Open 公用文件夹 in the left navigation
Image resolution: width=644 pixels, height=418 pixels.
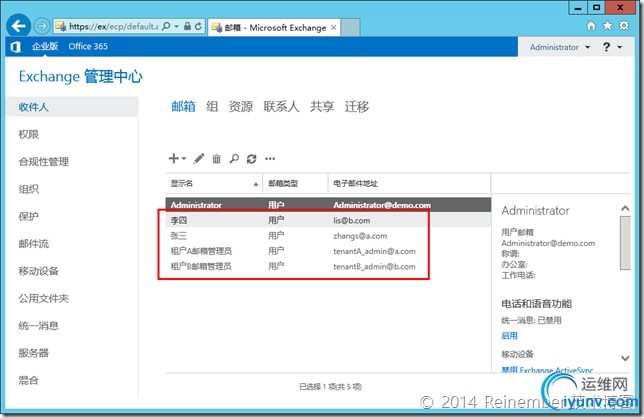click(44, 299)
